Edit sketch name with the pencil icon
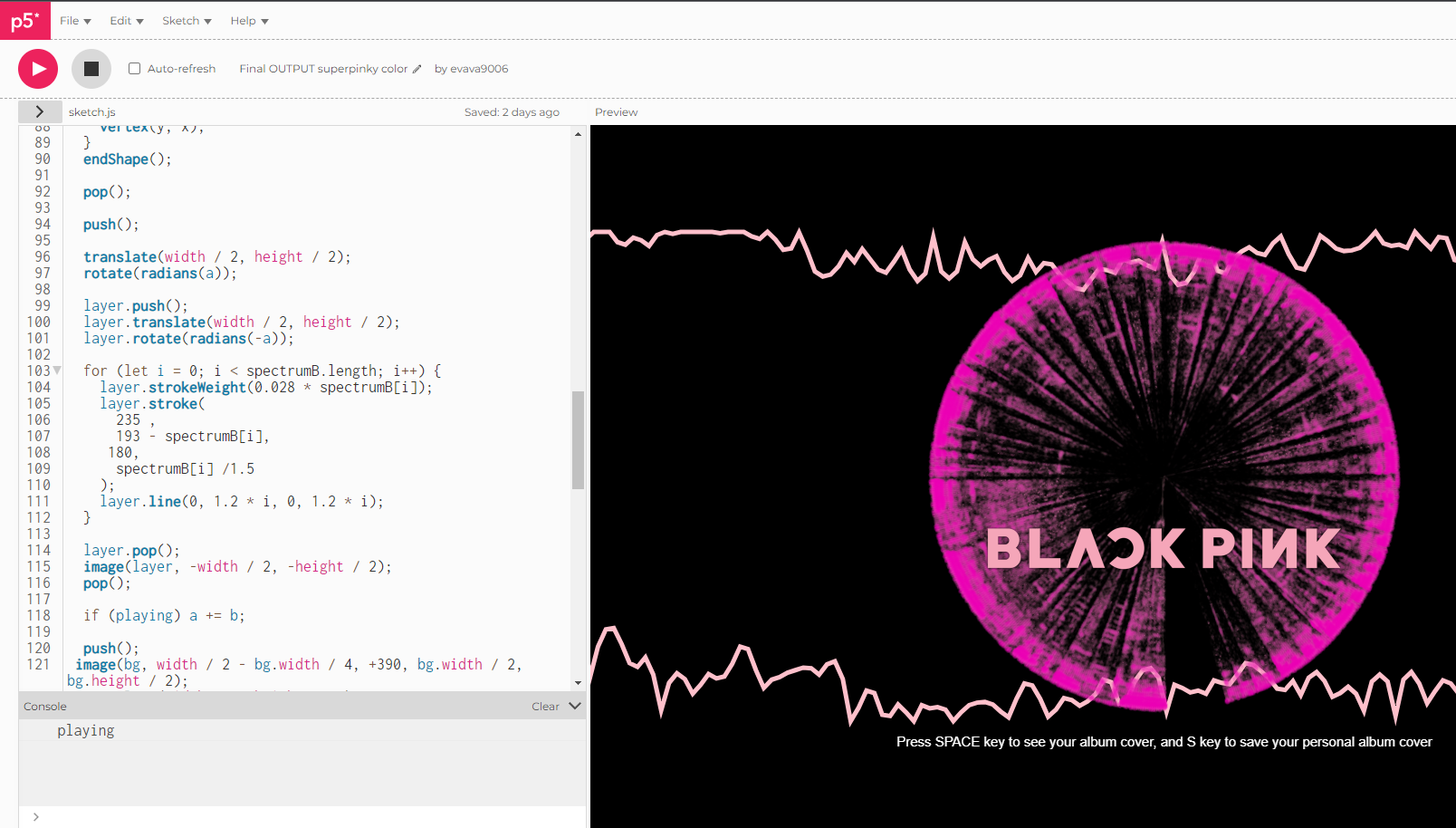 pyautogui.click(x=417, y=69)
